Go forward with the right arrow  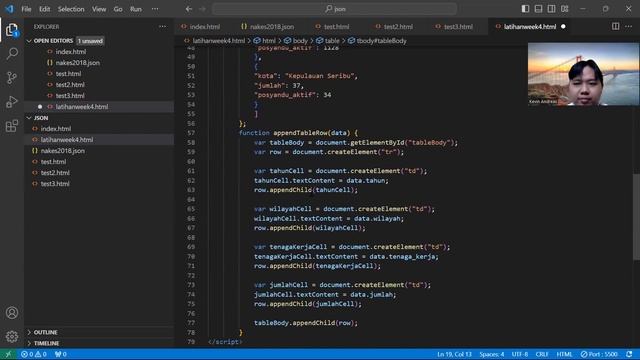202,9
